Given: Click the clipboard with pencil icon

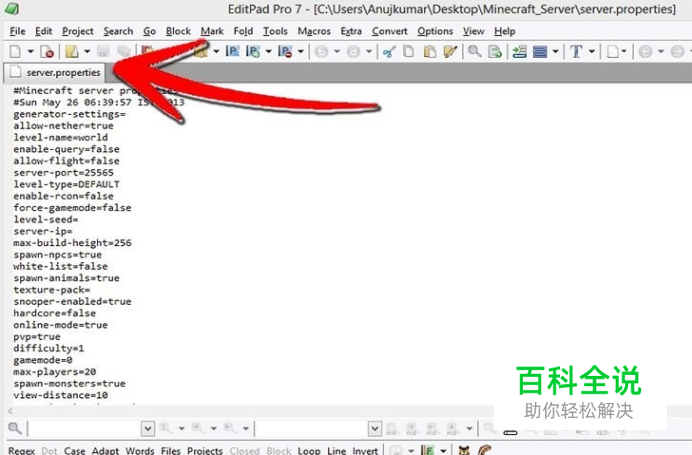Looking at the screenshot, I should [x=450, y=52].
